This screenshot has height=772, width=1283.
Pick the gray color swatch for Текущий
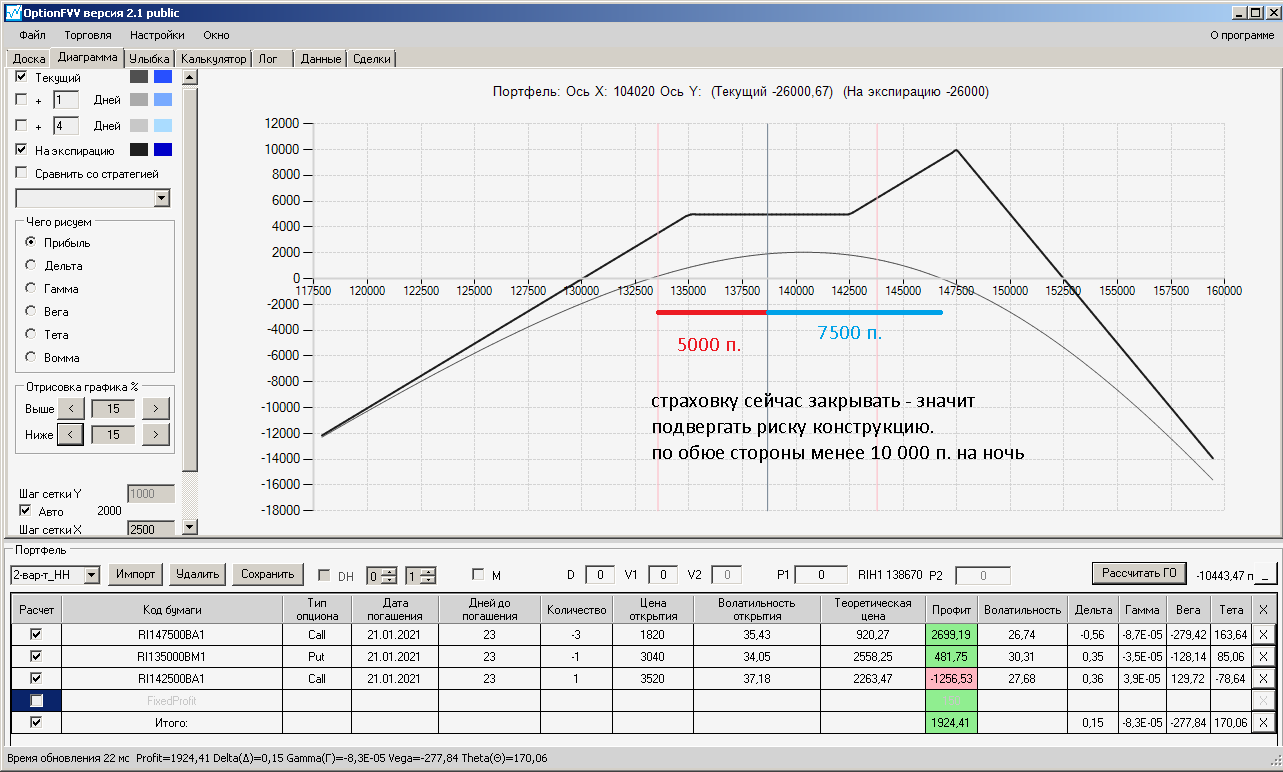[139, 77]
